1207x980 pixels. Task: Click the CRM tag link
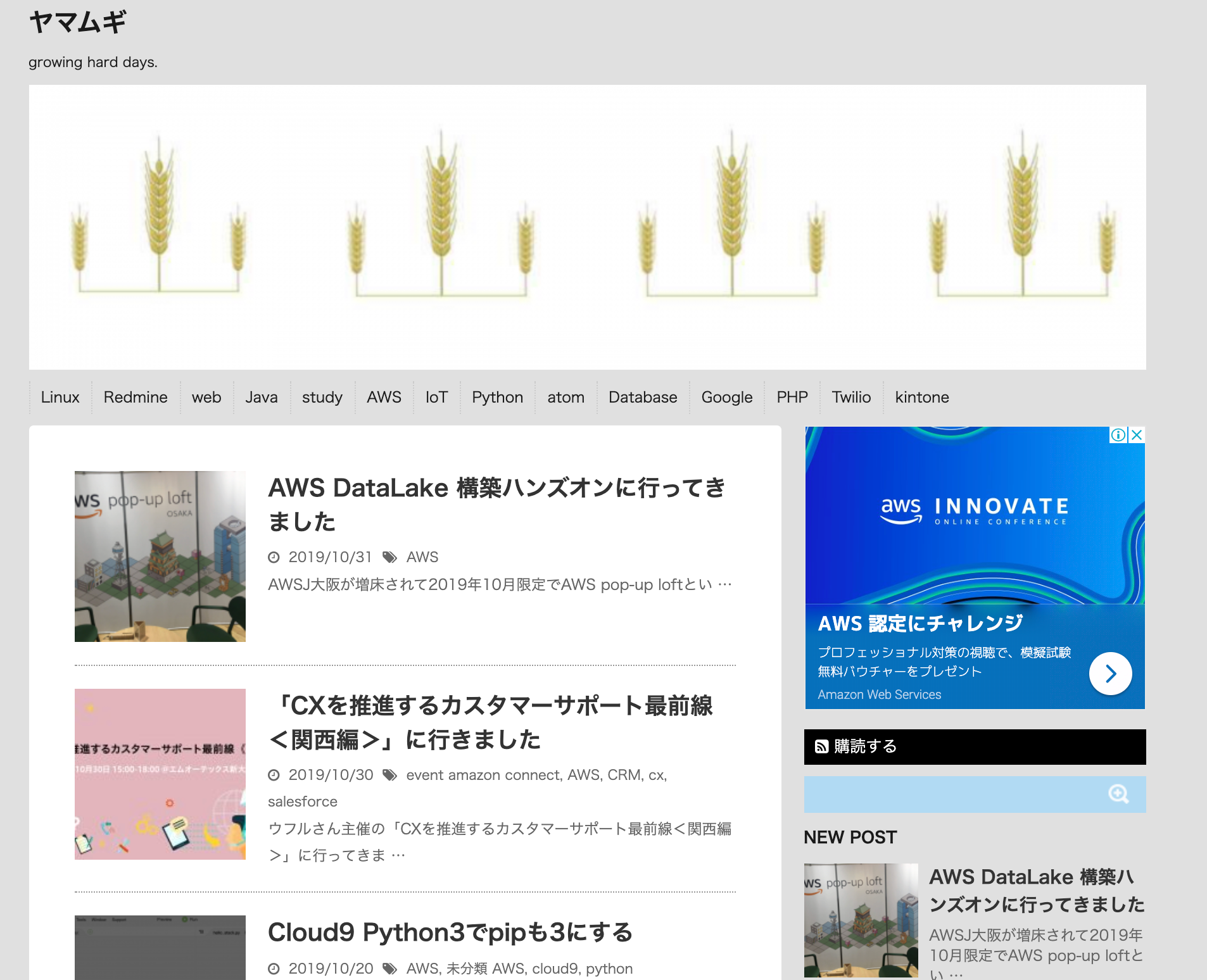click(x=624, y=775)
